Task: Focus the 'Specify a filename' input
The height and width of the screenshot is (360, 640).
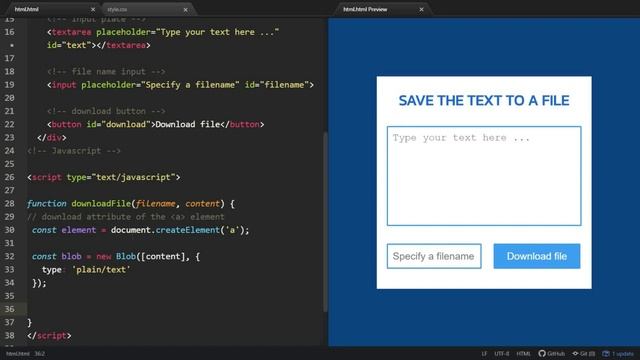Action: [x=434, y=256]
